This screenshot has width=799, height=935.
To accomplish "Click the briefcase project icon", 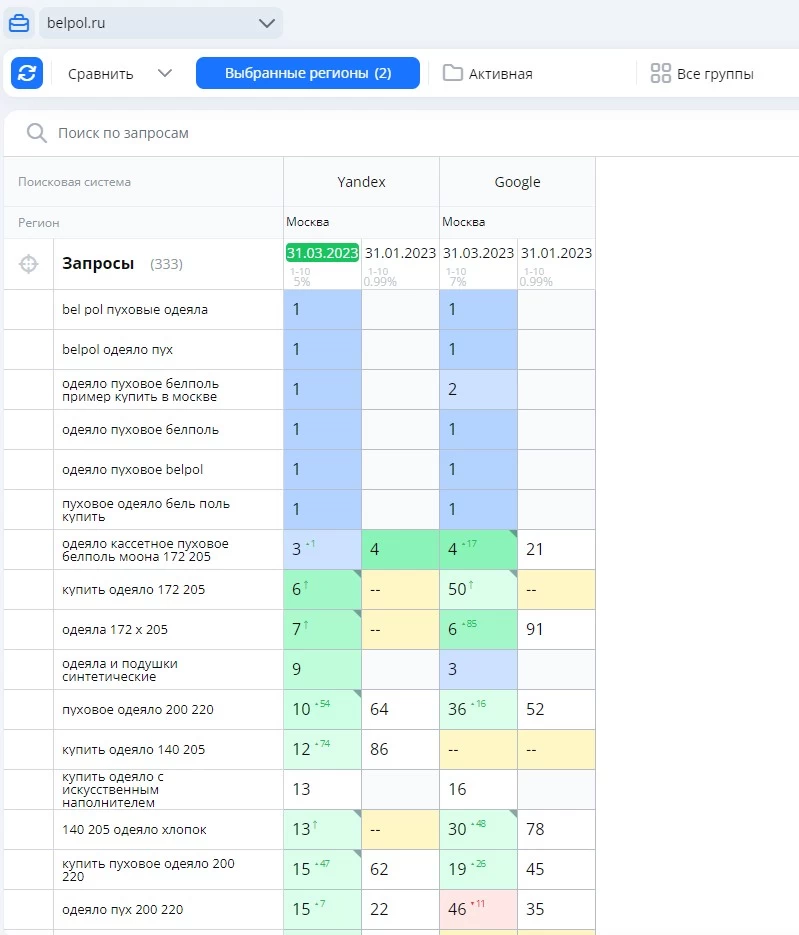I will coord(20,23).
